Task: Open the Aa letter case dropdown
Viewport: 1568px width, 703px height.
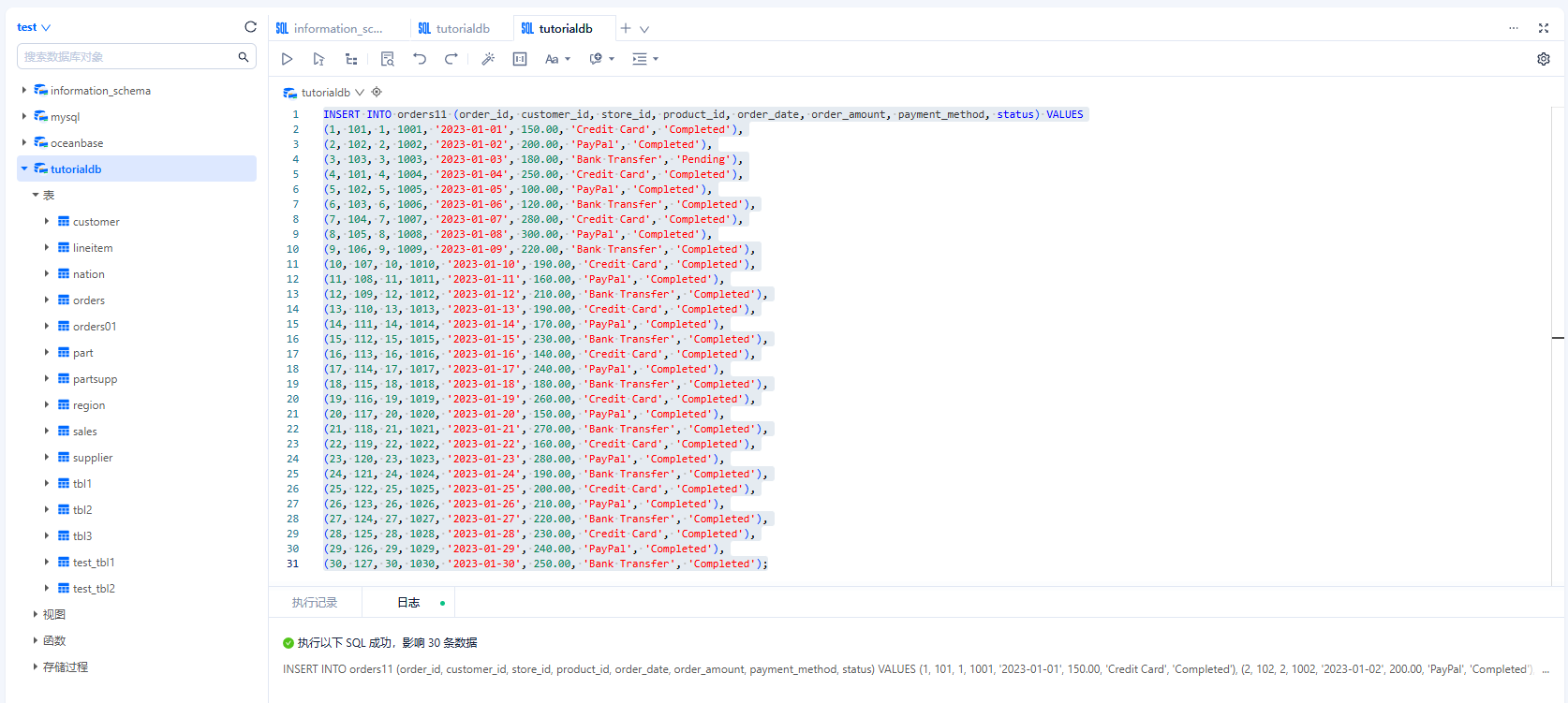Action: [557, 59]
